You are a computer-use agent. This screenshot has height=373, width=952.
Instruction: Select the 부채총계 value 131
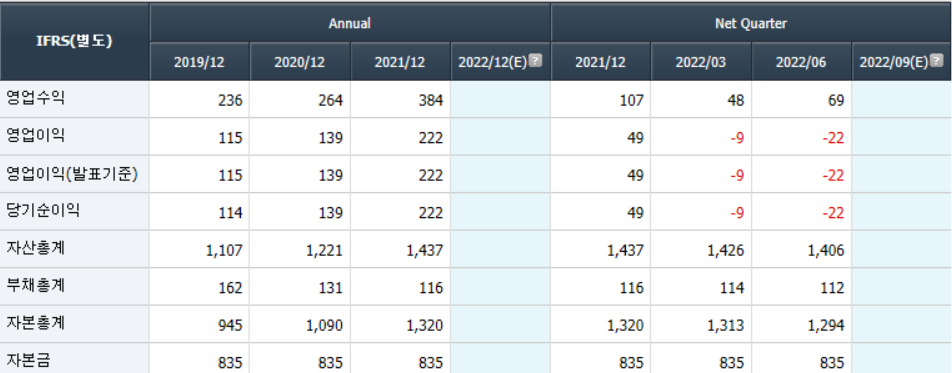click(x=331, y=289)
